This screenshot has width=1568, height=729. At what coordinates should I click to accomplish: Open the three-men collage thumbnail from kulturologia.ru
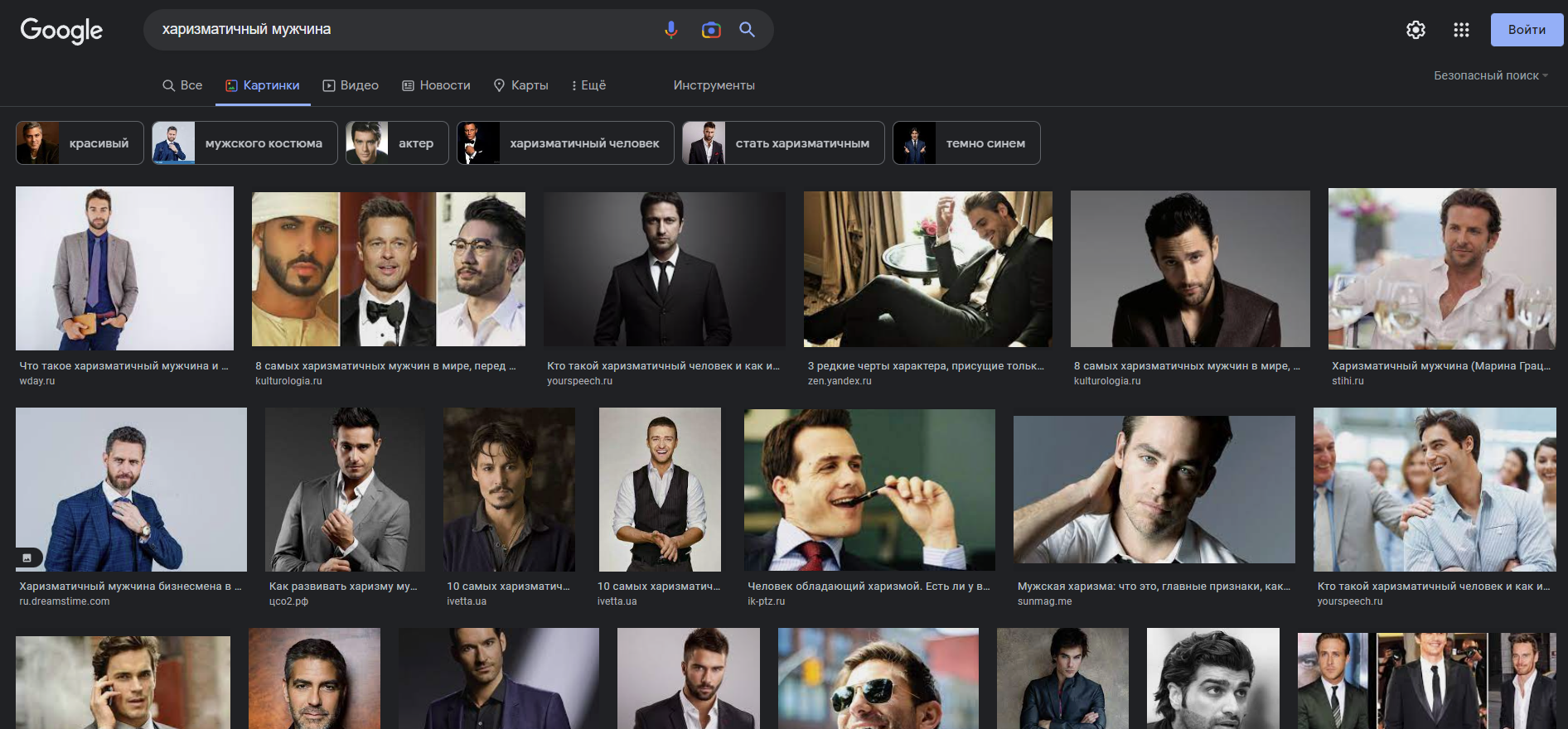point(389,269)
